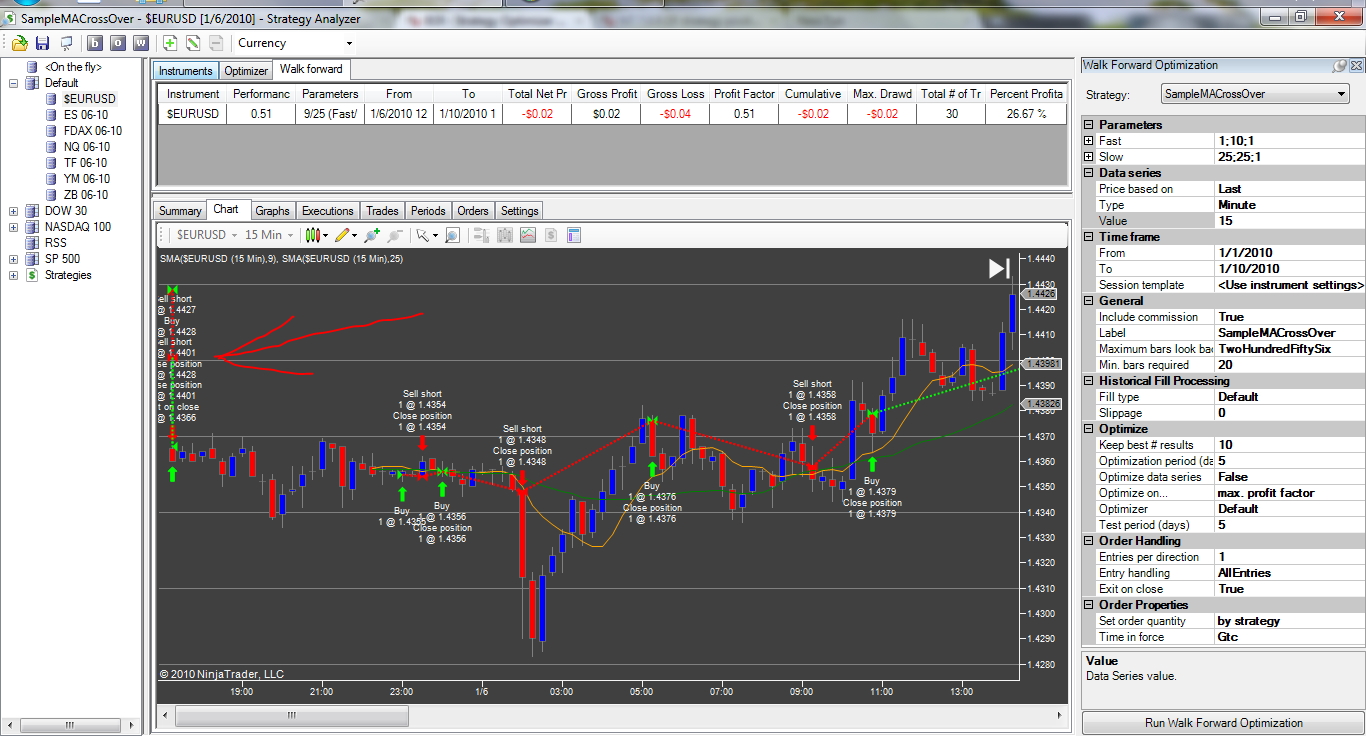Sort by the Profit Factor column header

744,94
